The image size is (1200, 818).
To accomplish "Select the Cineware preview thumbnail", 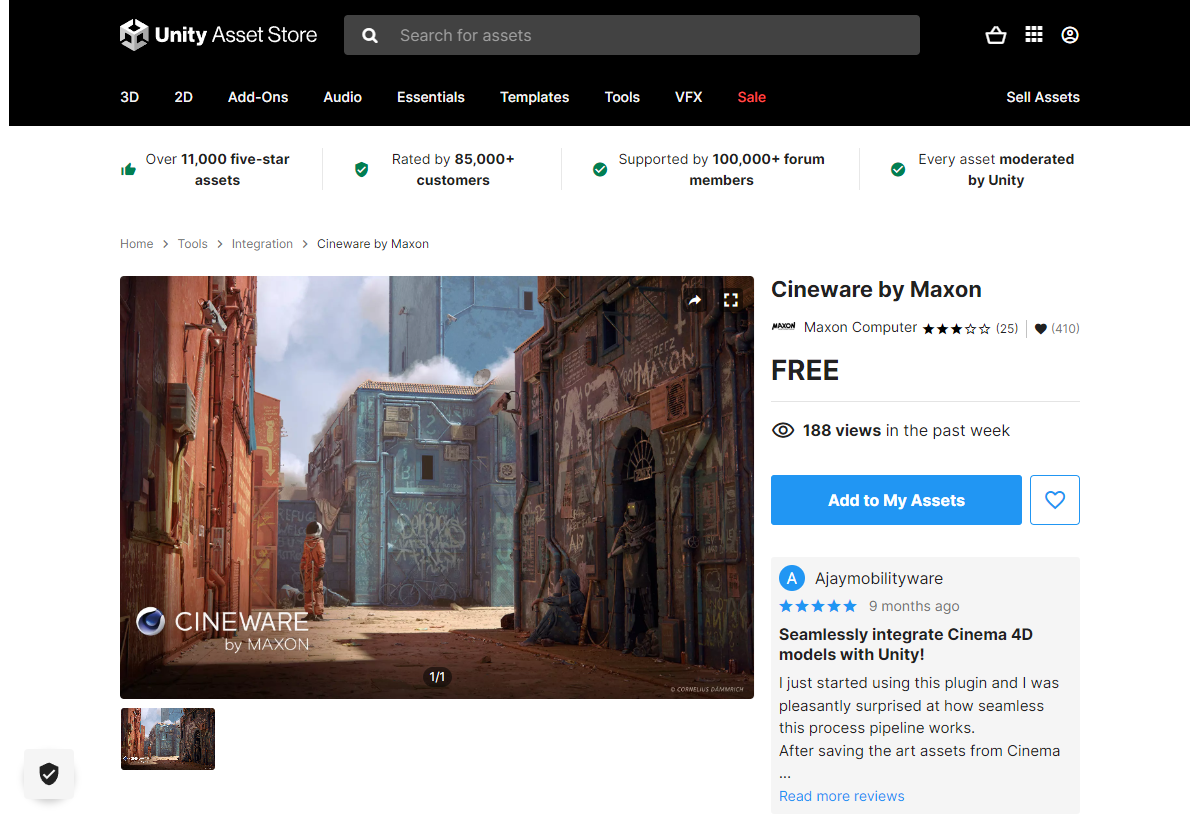I will (168, 739).
